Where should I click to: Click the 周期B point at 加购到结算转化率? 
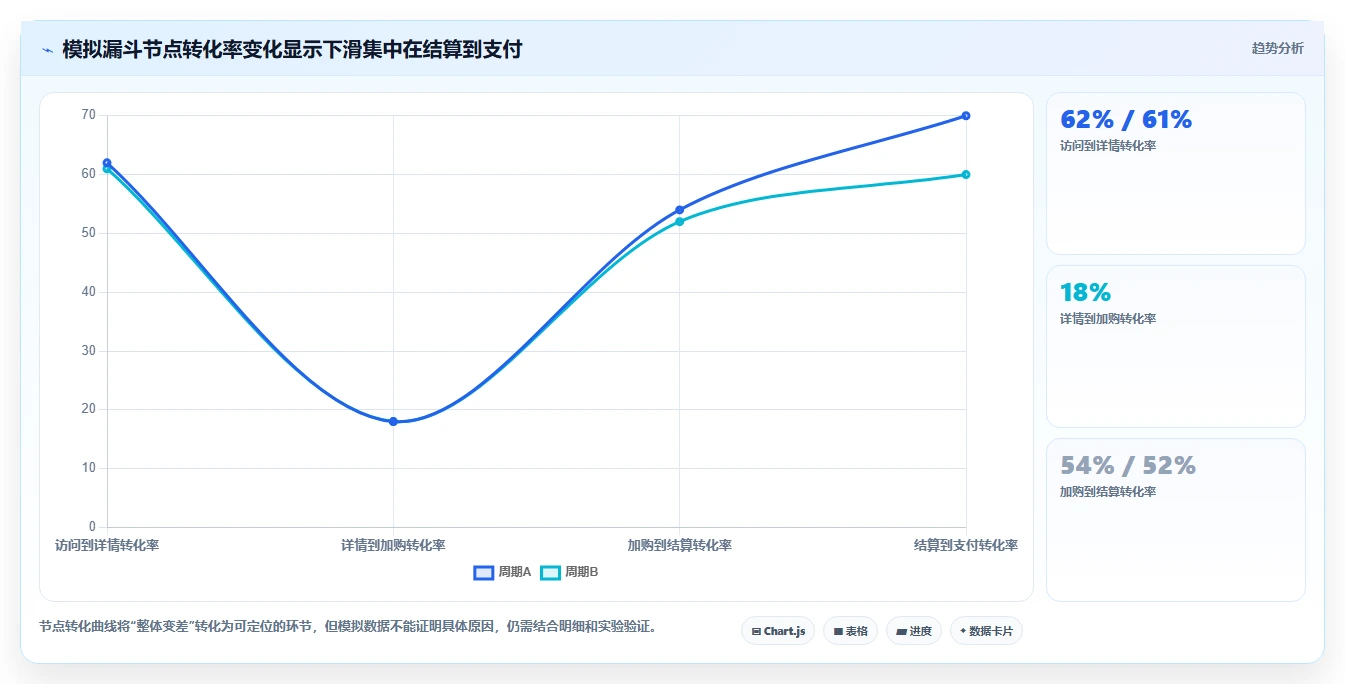[x=680, y=222]
